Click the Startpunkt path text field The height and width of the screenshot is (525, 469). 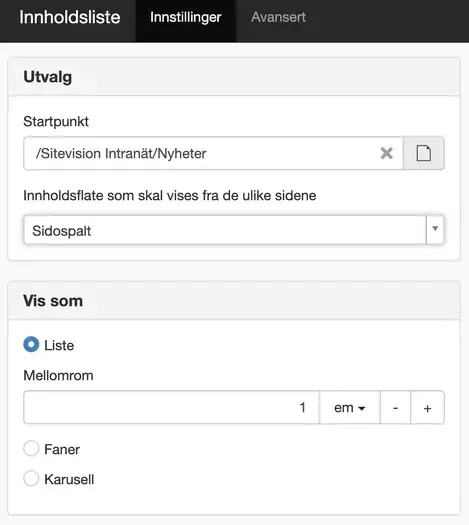213,153
